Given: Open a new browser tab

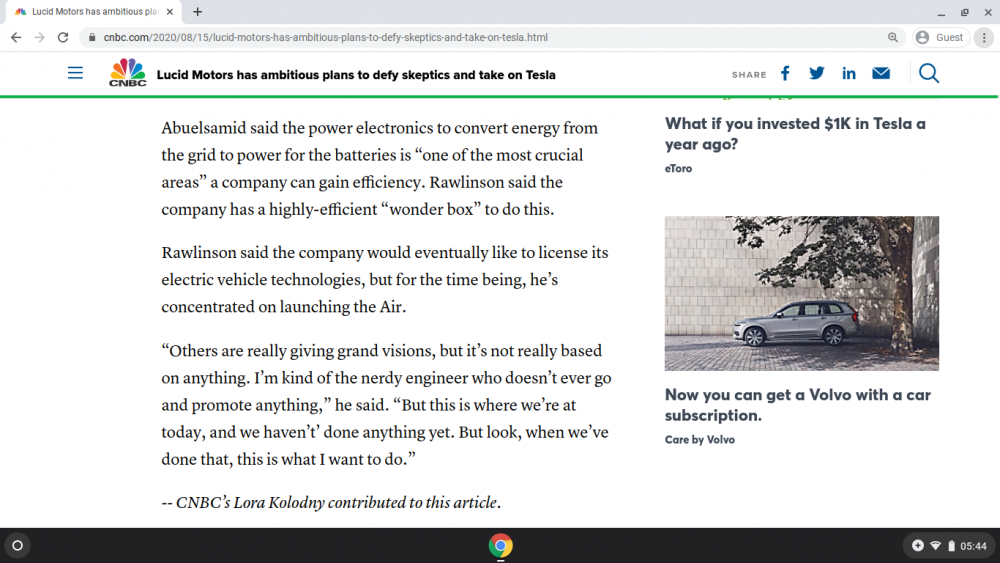Looking at the screenshot, I should click(198, 11).
